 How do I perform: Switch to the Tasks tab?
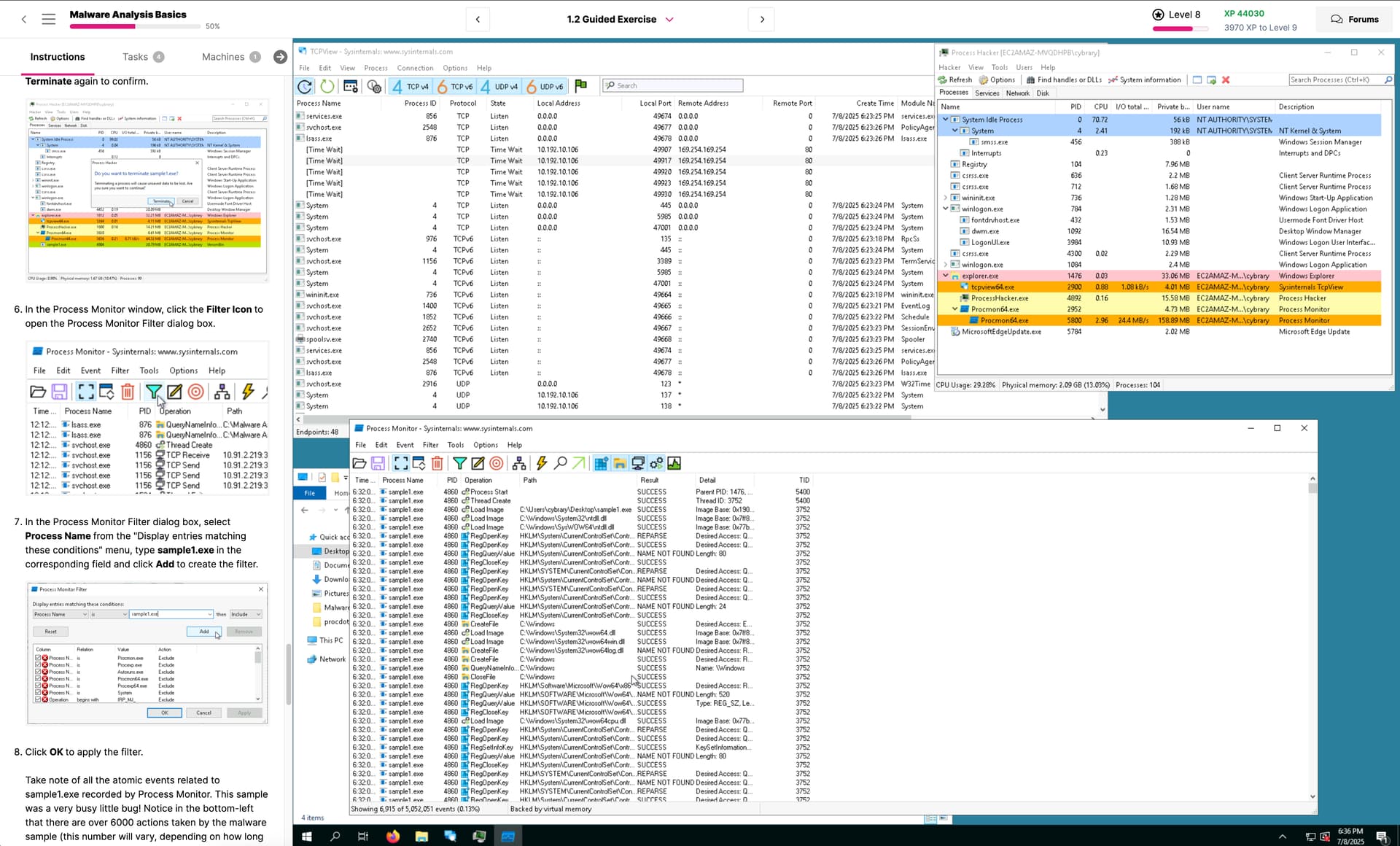(143, 57)
